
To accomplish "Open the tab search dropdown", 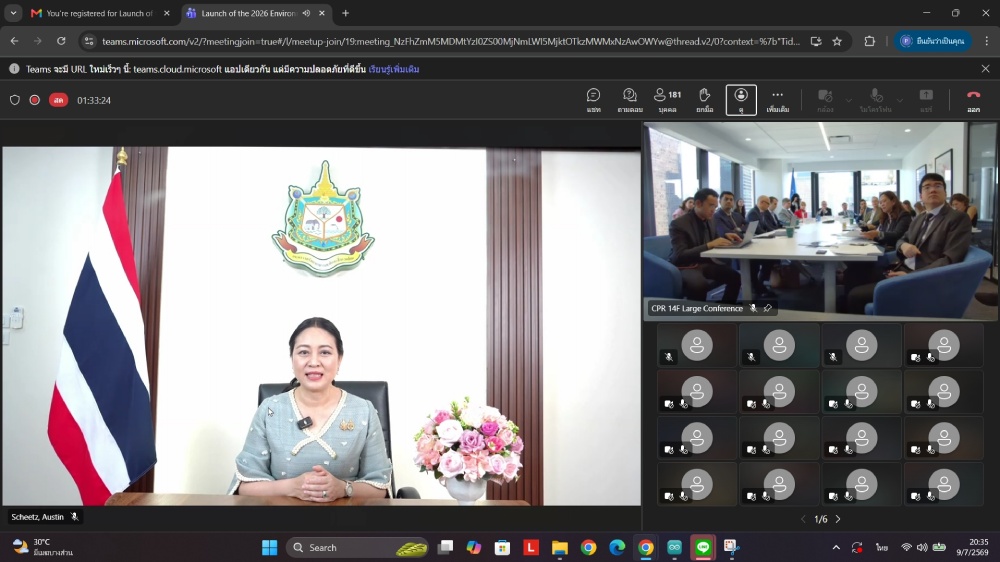I will [x=13, y=13].
